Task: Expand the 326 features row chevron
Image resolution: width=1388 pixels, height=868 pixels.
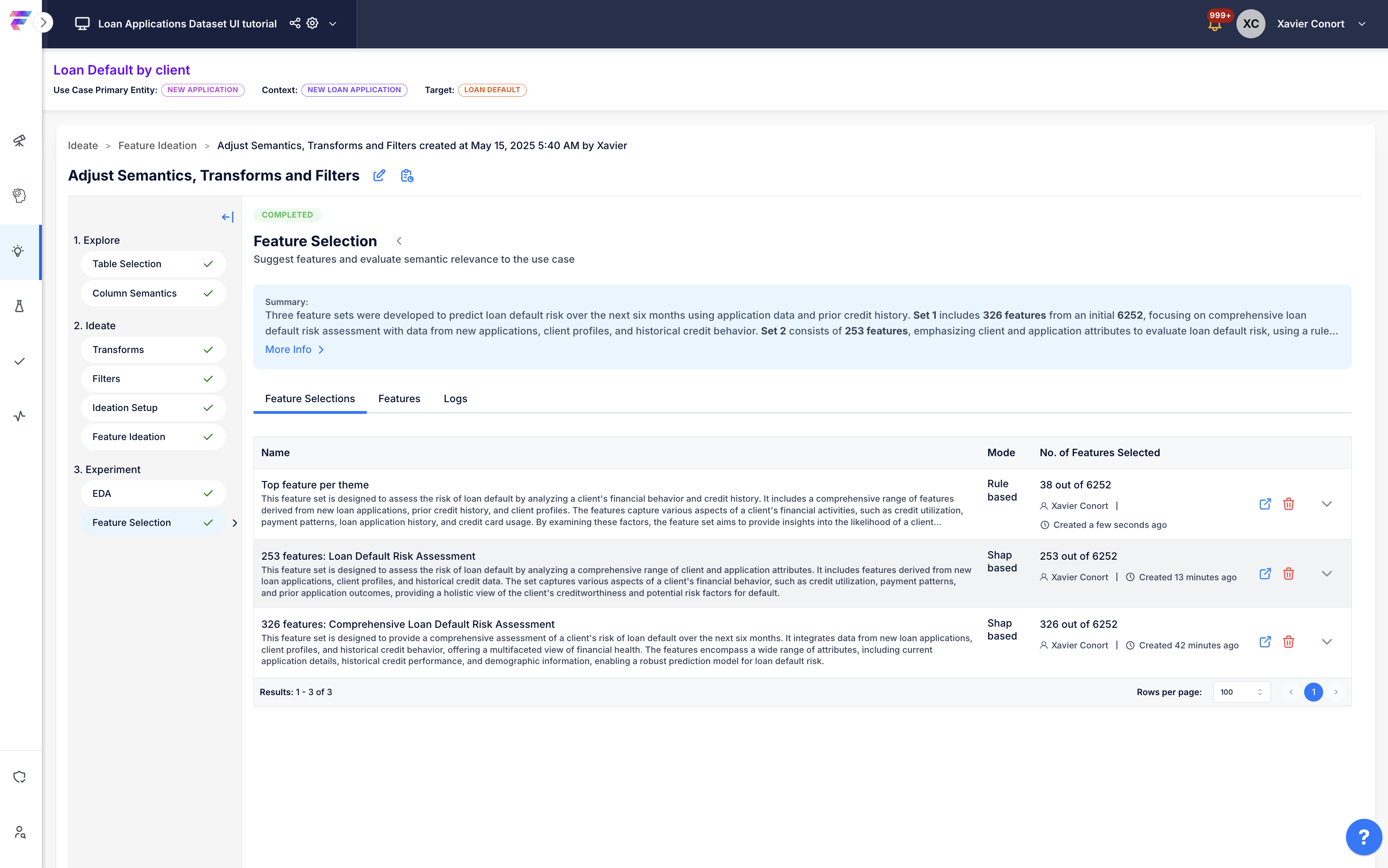Action: [x=1327, y=642]
